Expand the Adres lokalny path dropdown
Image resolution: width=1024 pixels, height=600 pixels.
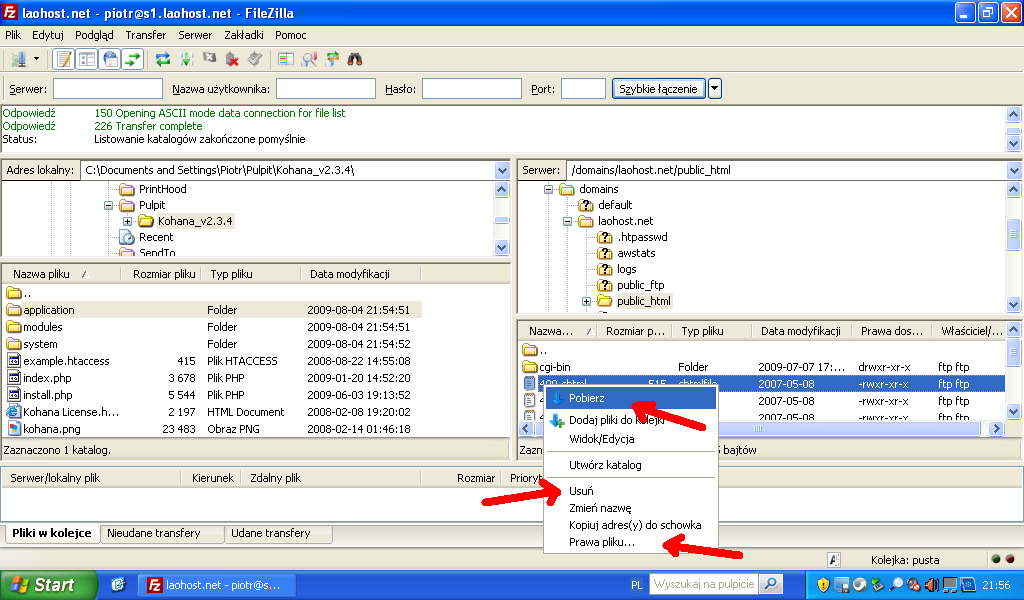coord(502,170)
